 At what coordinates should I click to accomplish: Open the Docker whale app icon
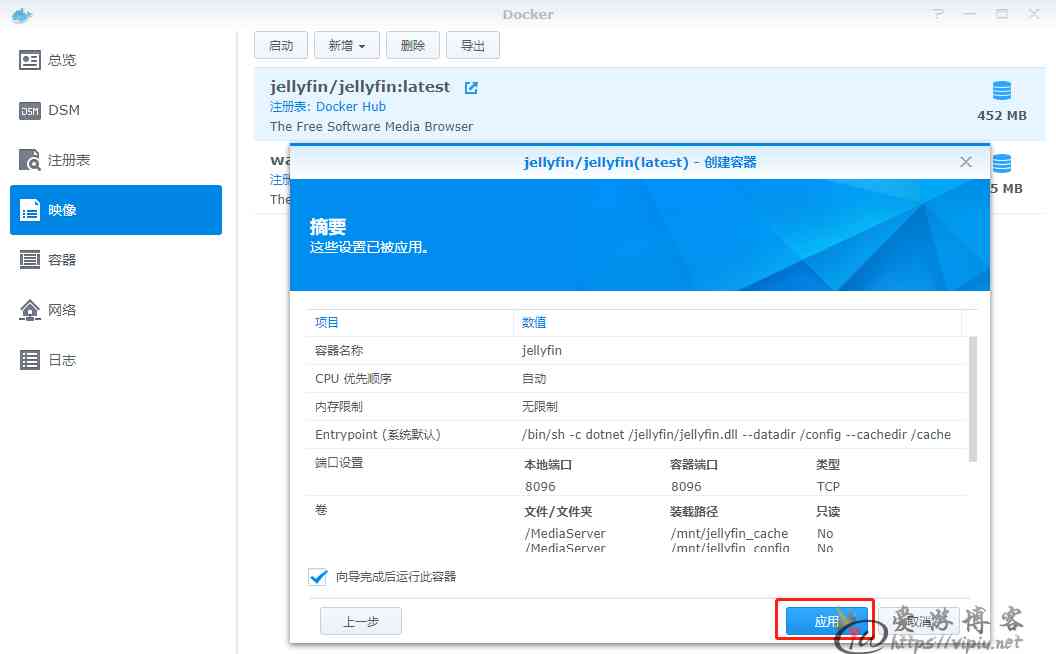coord(22,14)
